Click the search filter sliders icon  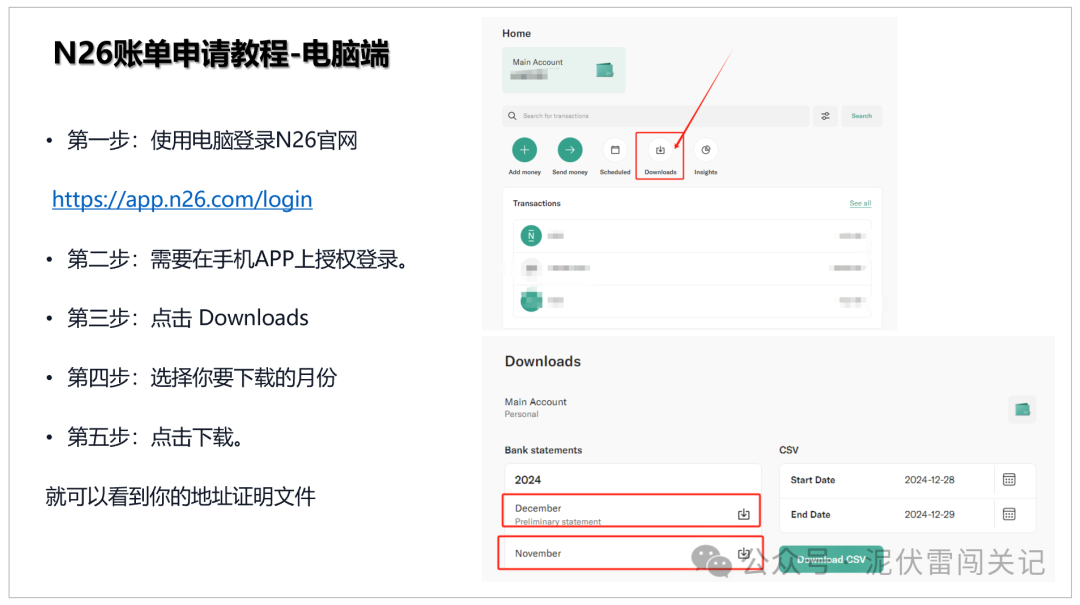[x=825, y=116]
